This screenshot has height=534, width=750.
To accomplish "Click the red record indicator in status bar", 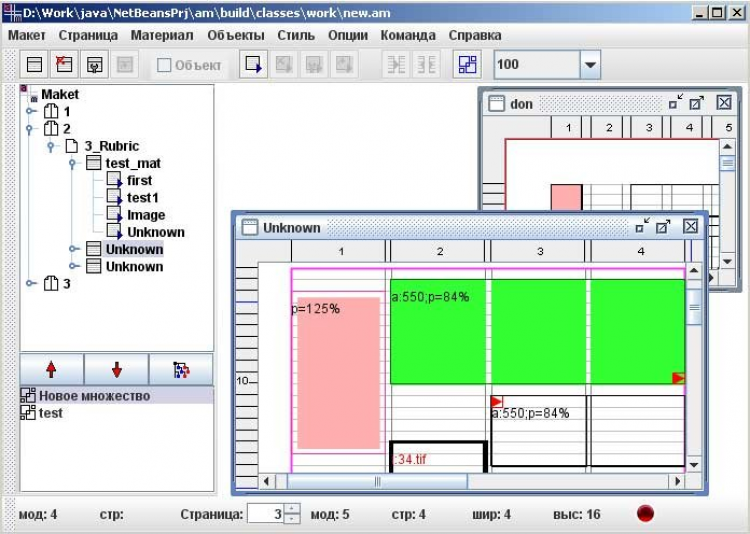I will (x=646, y=514).
